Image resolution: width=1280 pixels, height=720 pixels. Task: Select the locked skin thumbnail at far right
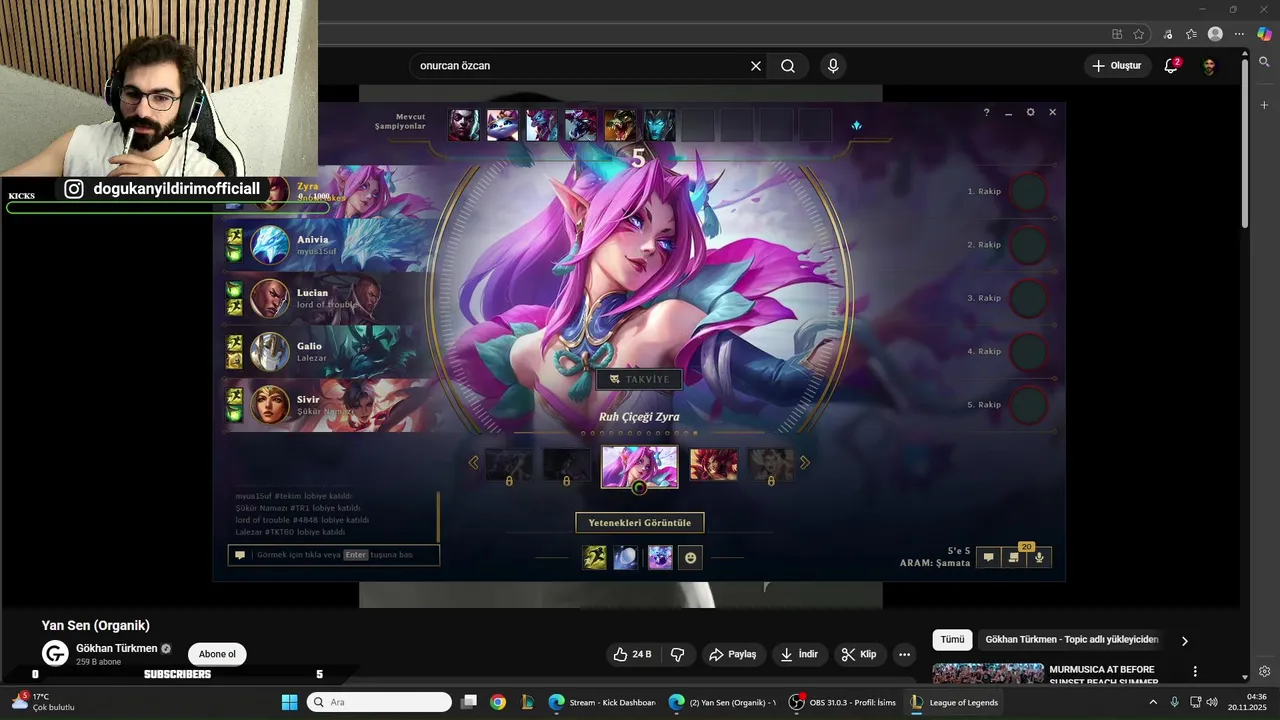pos(771,465)
